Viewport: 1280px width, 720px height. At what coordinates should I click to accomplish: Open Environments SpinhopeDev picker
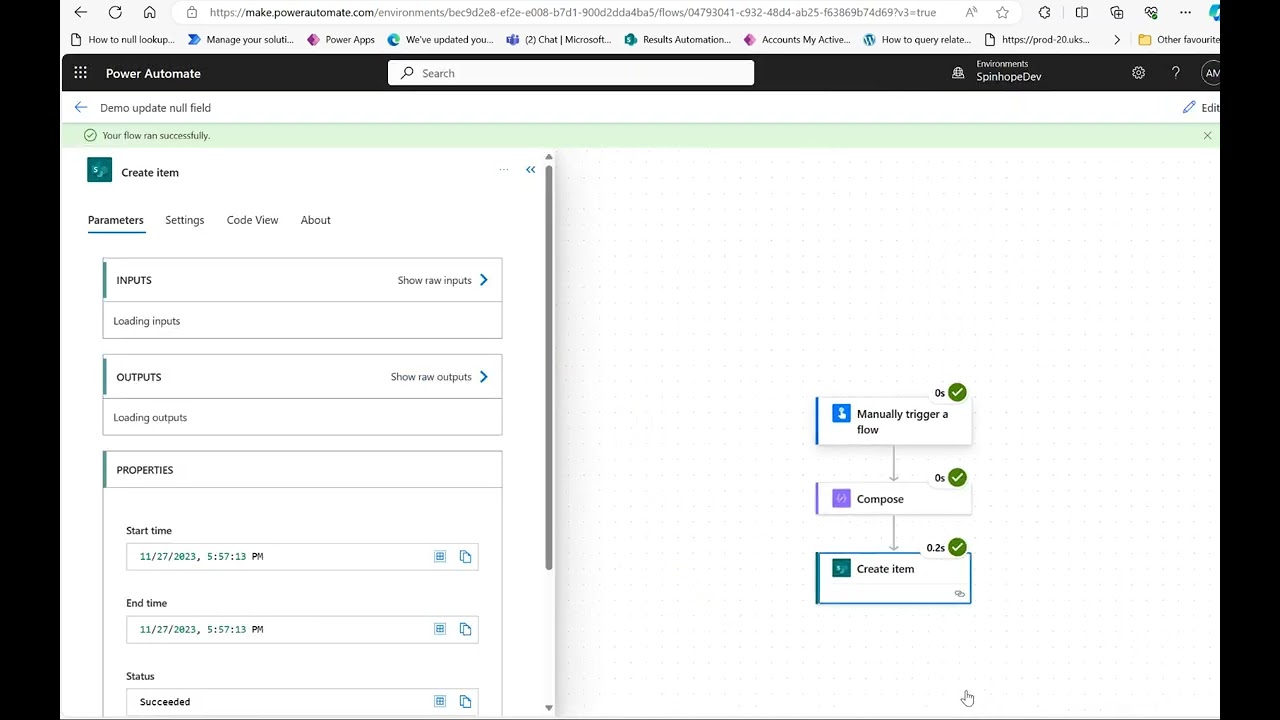point(996,71)
